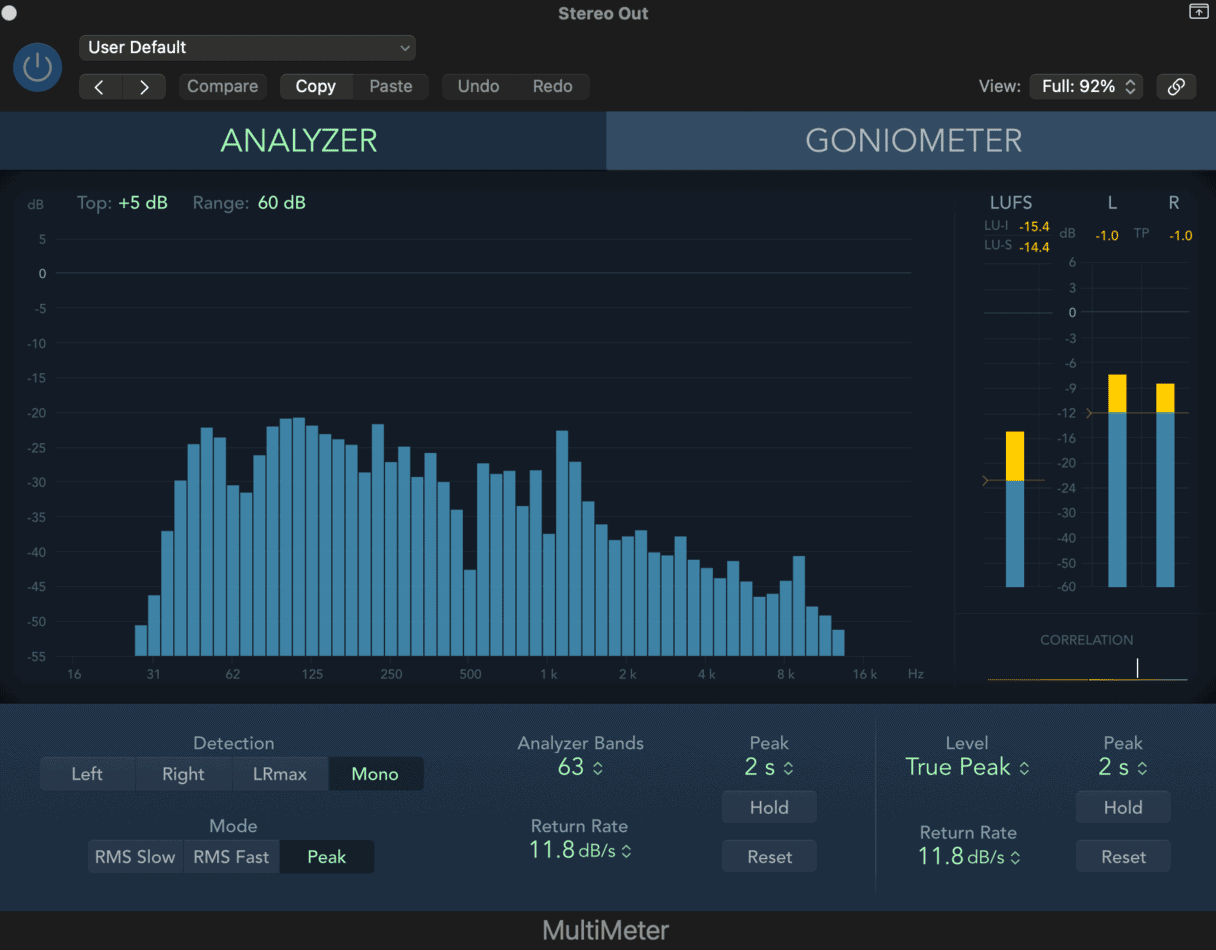Open the Analyzer Bands 63 menu
1216x950 pixels.
click(580, 768)
